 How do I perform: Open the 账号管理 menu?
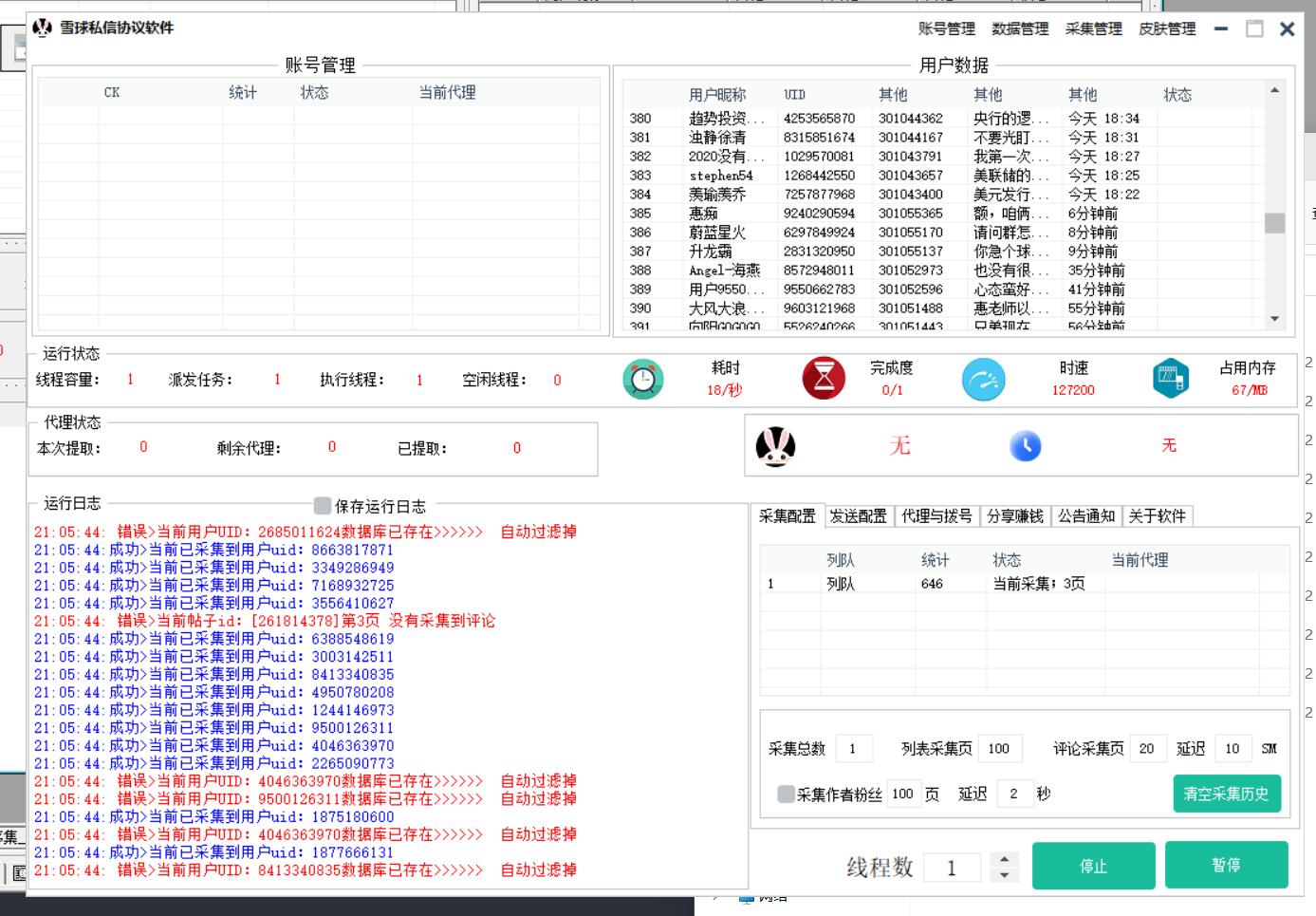click(x=946, y=28)
